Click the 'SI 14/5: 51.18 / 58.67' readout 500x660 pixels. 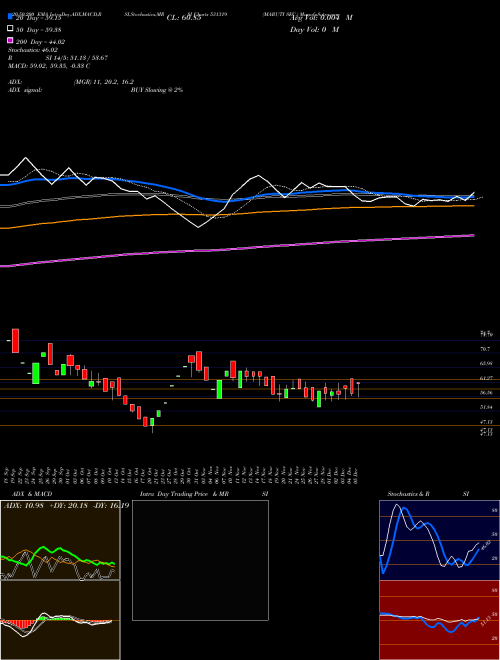[x=77, y=58]
